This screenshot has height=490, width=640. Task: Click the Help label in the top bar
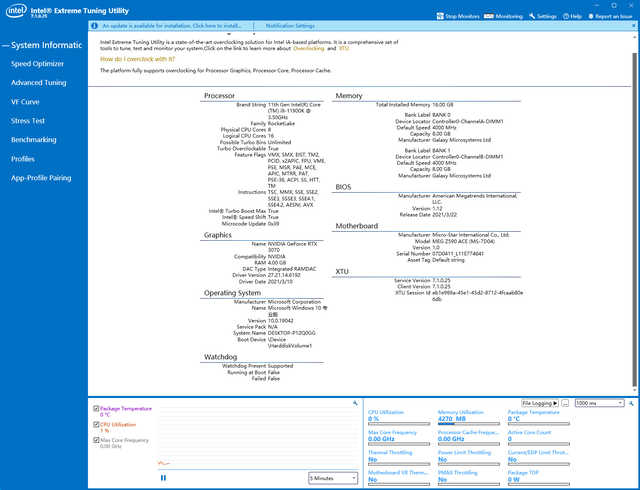tap(576, 16)
